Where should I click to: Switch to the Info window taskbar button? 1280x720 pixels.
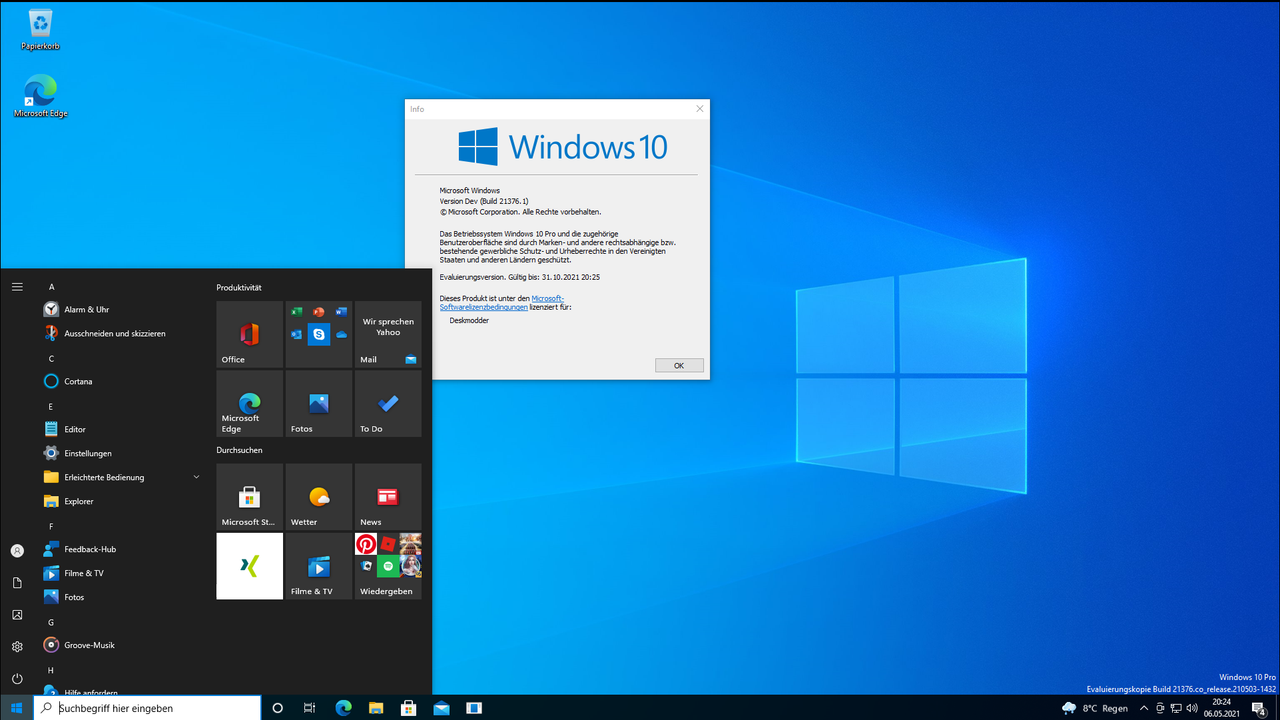pyautogui.click(x=474, y=708)
